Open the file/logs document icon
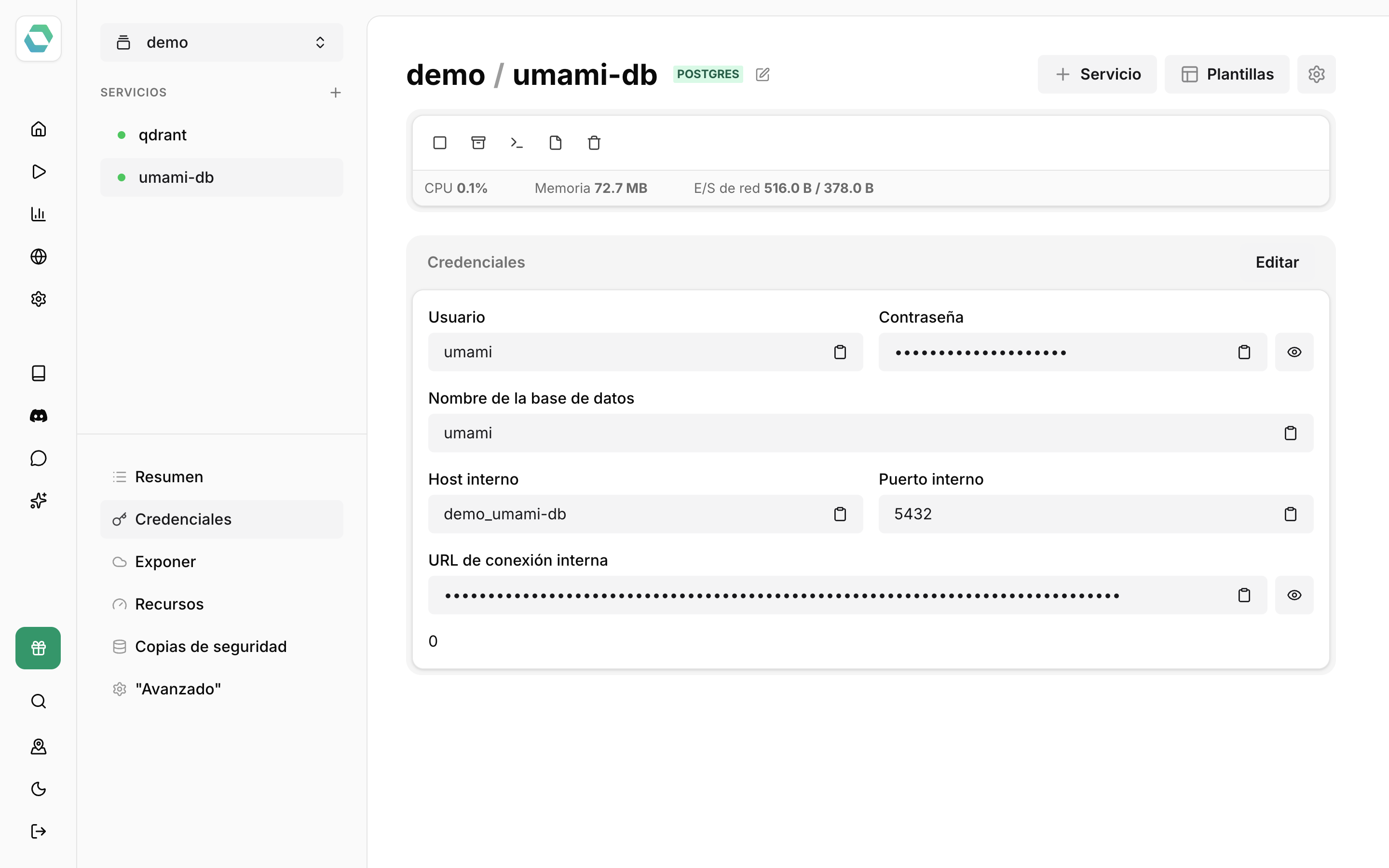1389x868 pixels. click(x=555, y=143)
